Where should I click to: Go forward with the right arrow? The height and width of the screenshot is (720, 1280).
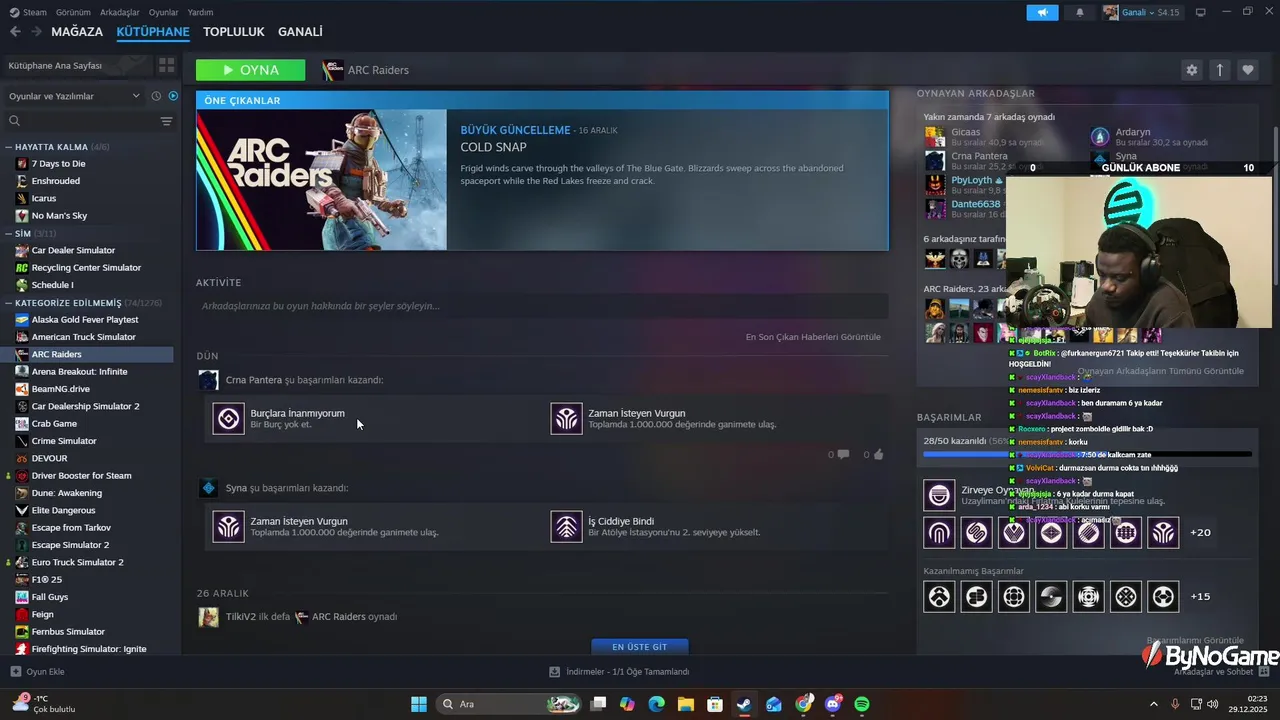[x=36, y=32]
